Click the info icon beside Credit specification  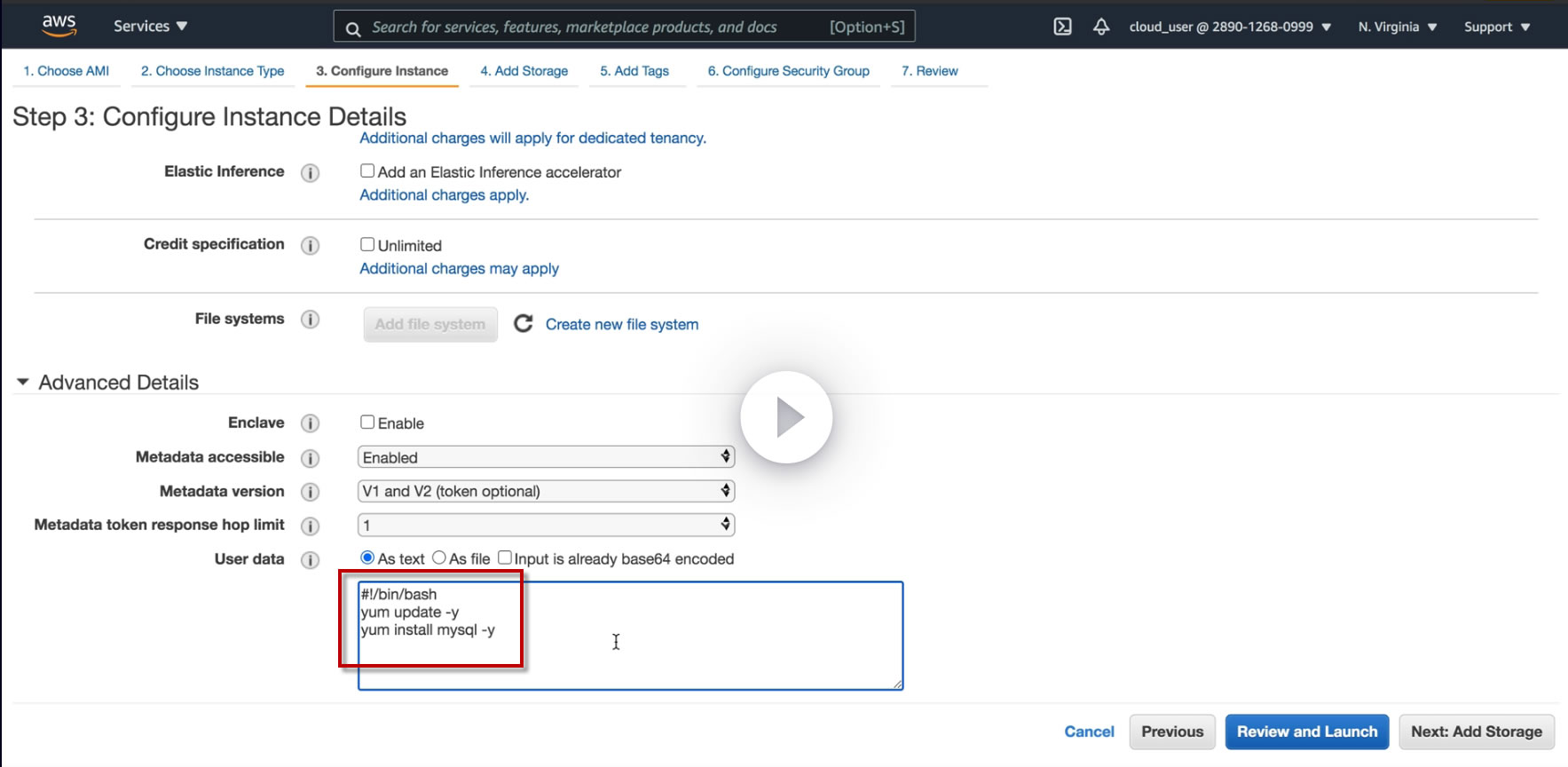(310, 246)
